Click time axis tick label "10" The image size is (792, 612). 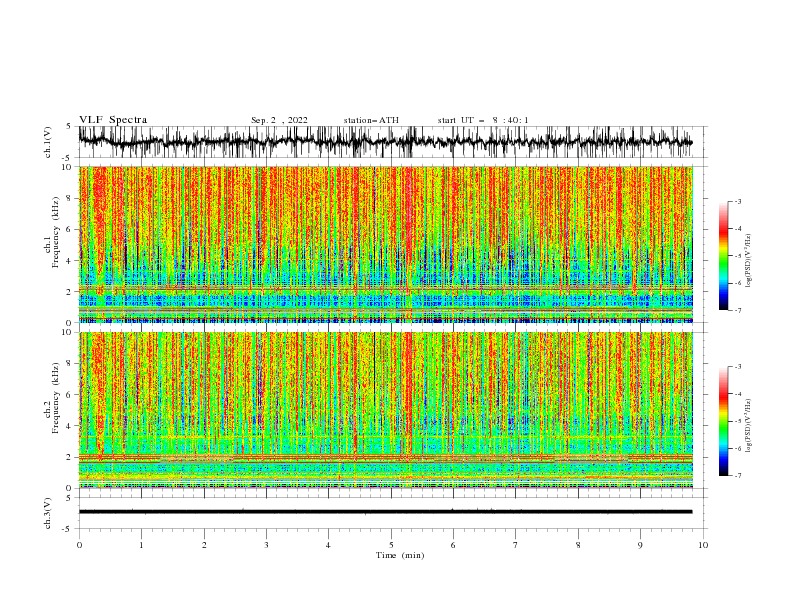tap(703, 545)
